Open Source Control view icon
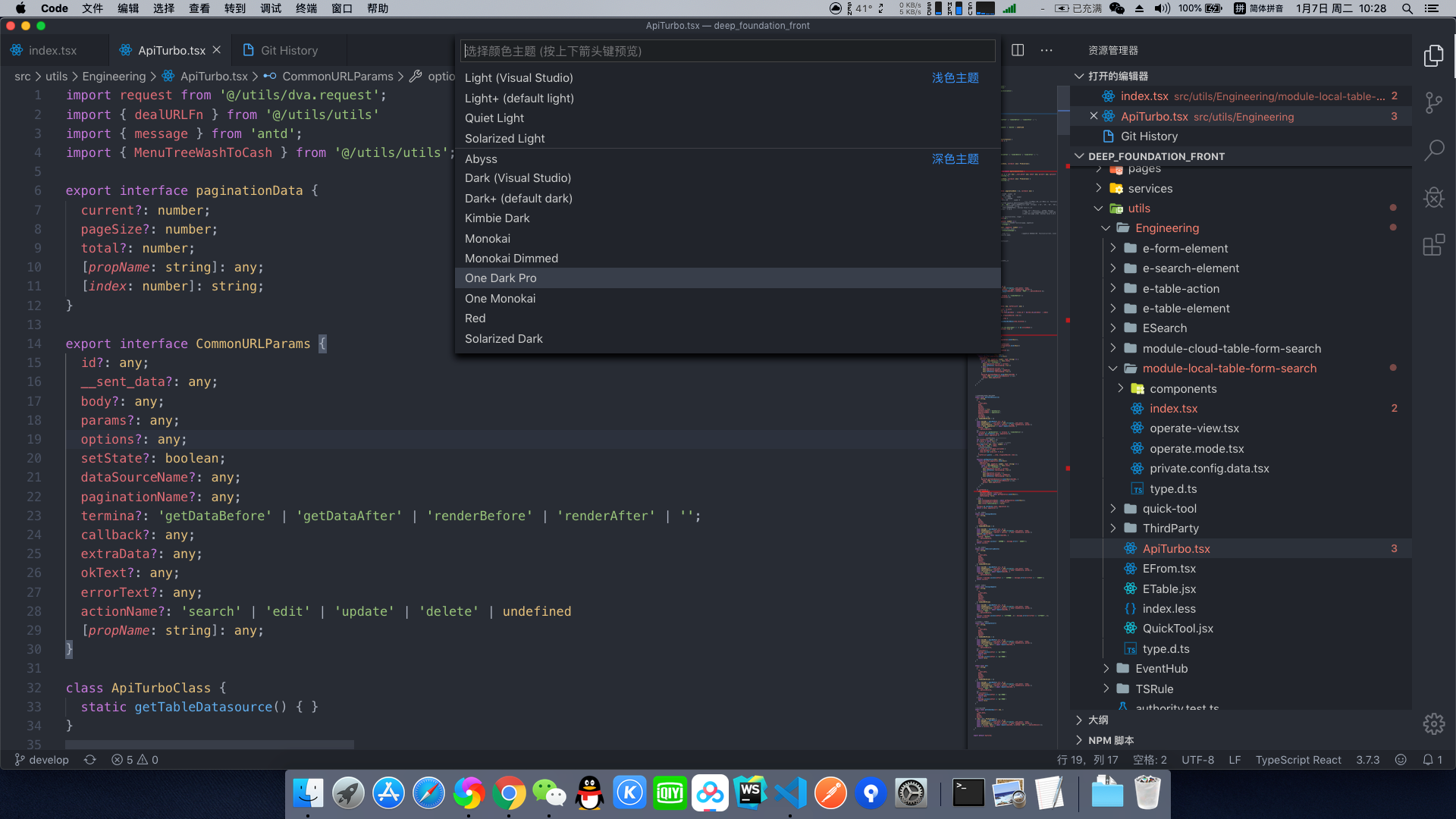 coord(1433,102)
